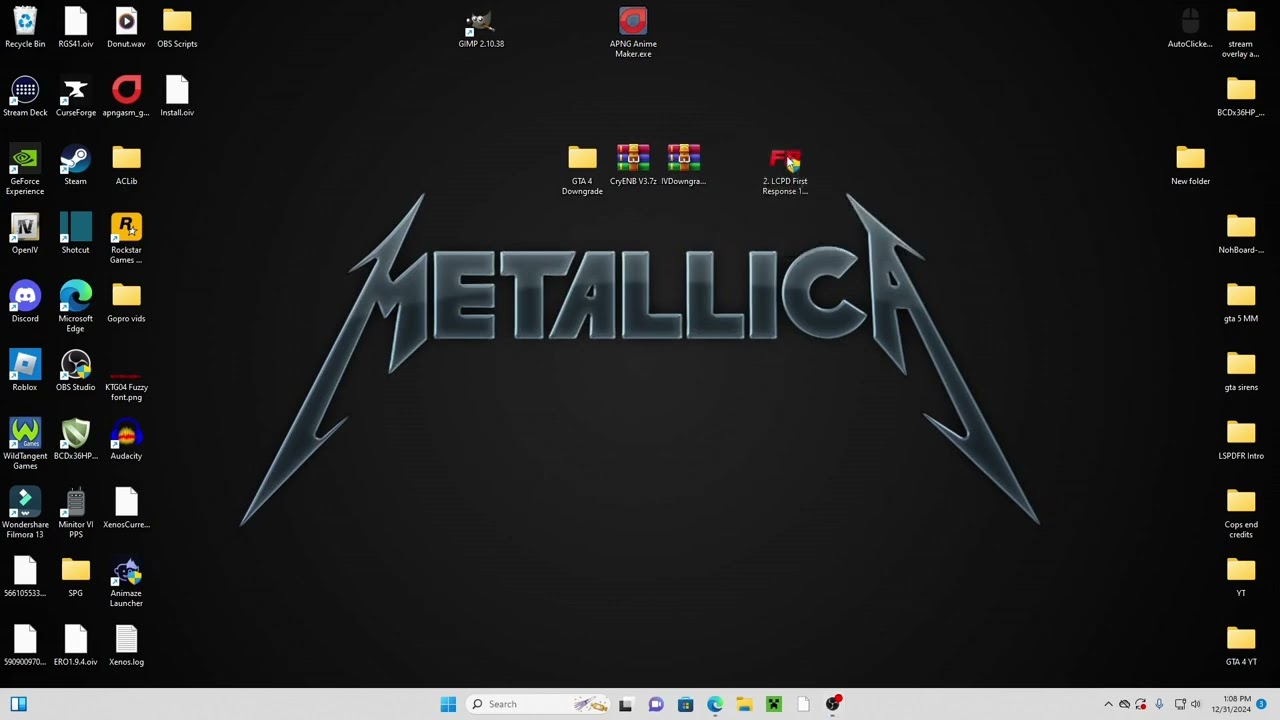Select the SPG folder
This screenshot has height=720, width=1280.
point(76,578)
